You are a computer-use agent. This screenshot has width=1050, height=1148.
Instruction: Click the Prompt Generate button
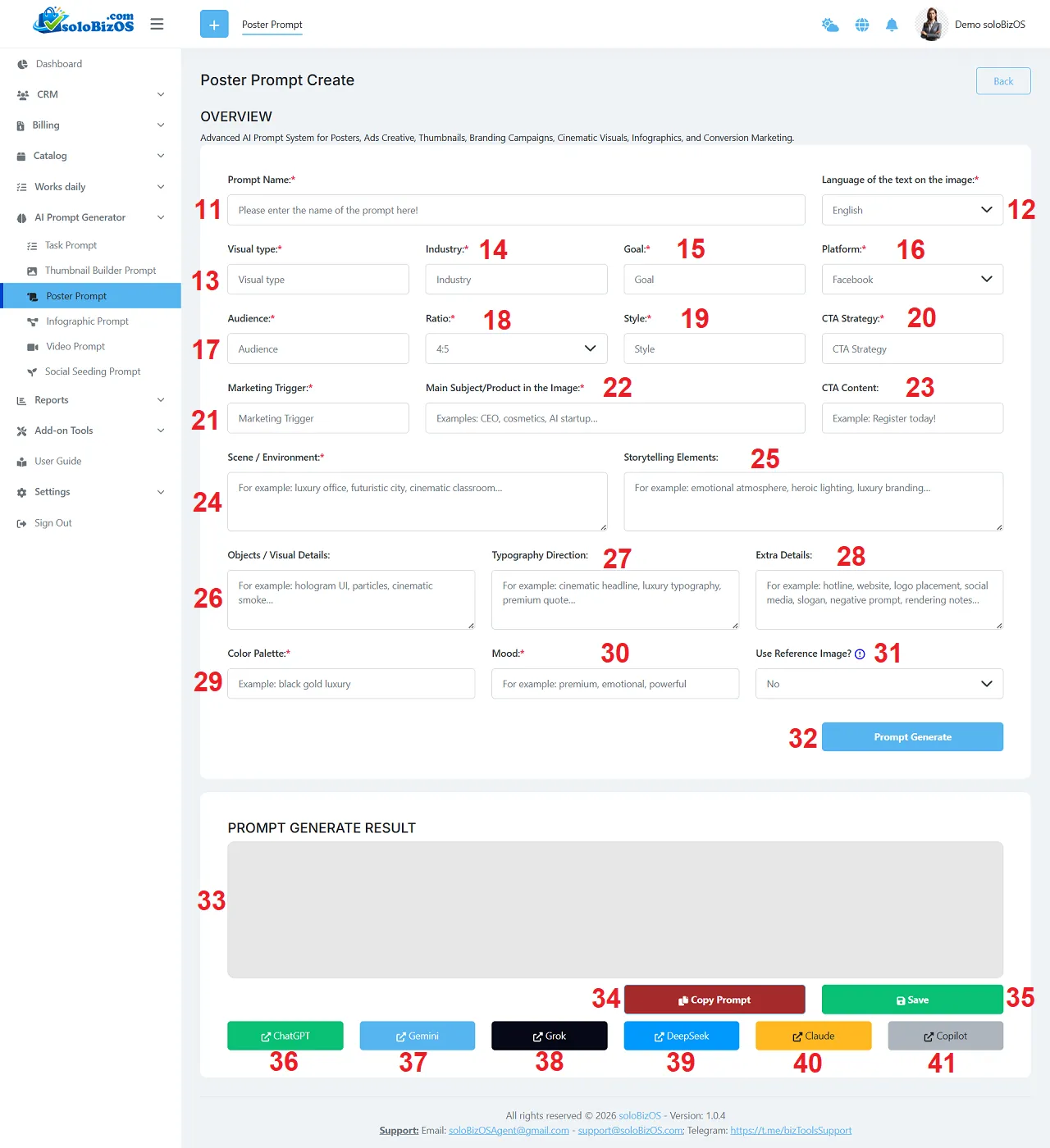[912, 737]
